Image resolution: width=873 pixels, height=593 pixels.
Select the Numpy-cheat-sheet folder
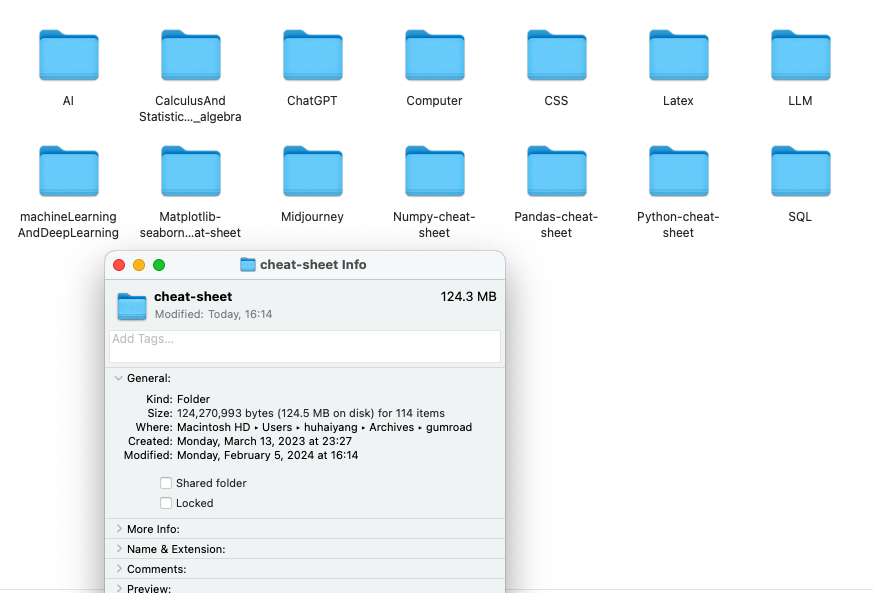click(434, 171)
